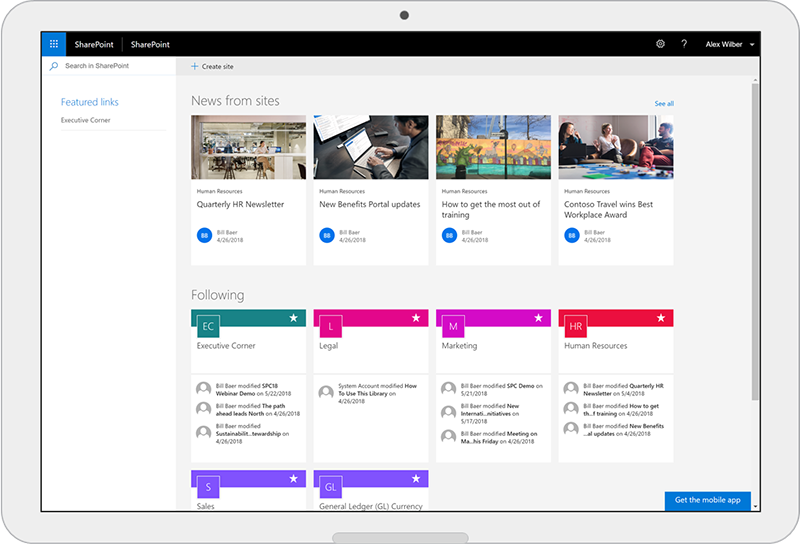Open the Human Resources site name
This screenshot has width=800, height=544.
[595, 345]
